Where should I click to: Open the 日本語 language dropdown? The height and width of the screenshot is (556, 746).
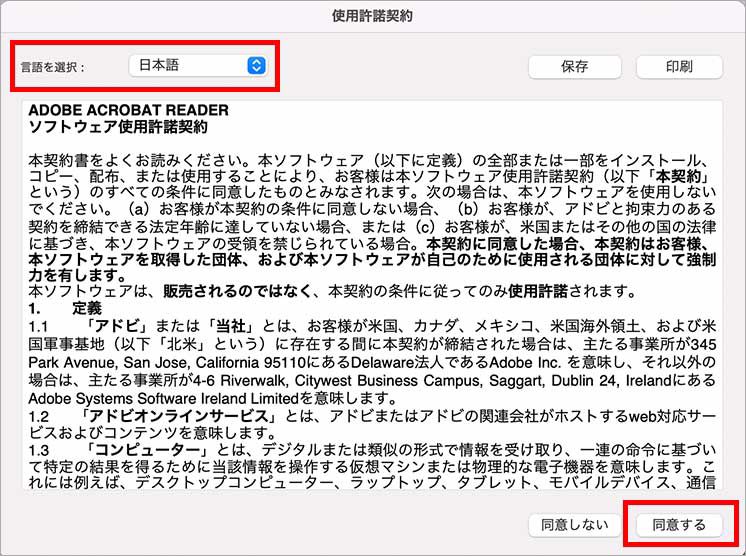point(198,66)
